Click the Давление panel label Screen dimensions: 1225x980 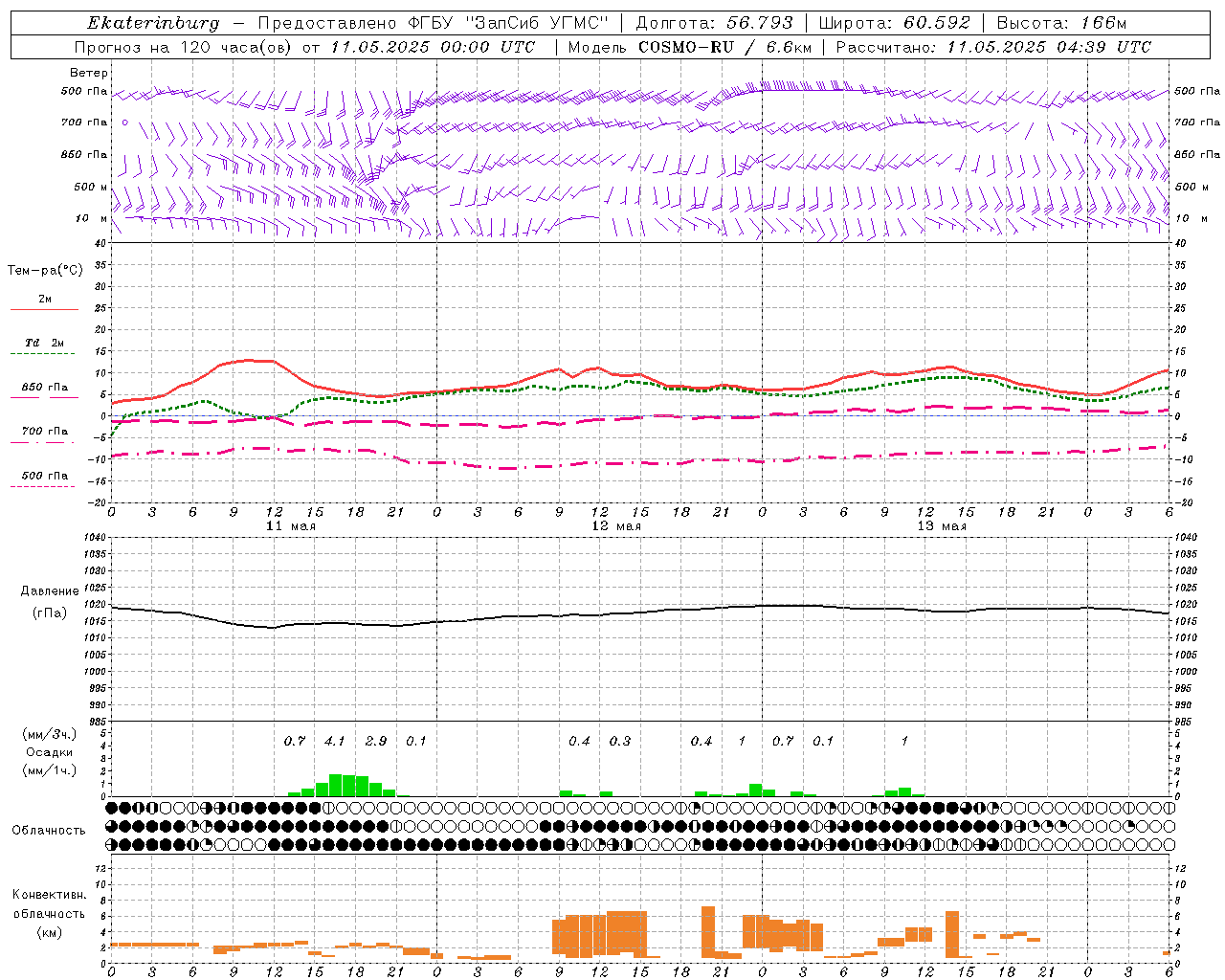50,591
